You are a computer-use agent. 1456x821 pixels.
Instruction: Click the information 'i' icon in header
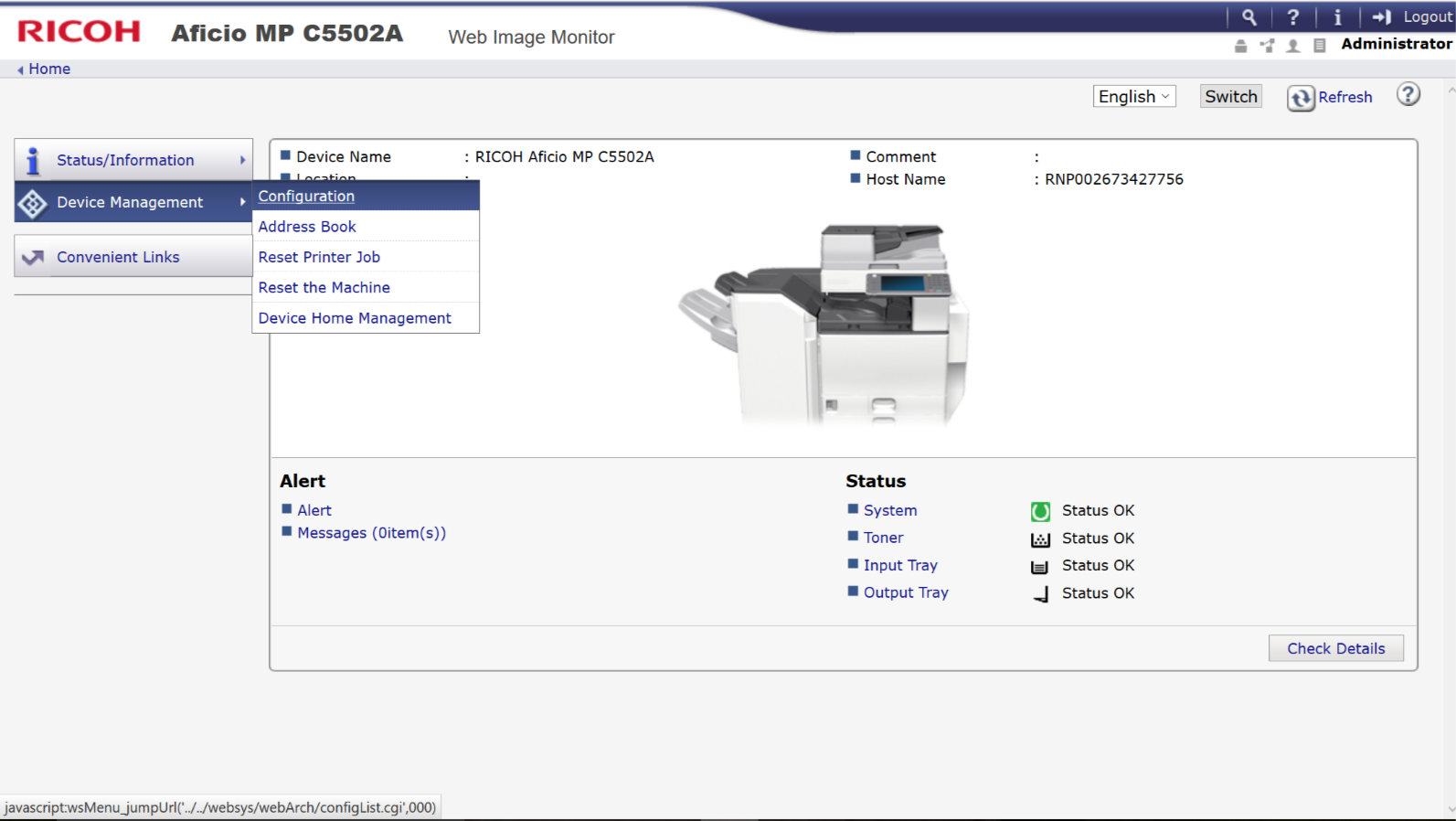click(1337, 17)
